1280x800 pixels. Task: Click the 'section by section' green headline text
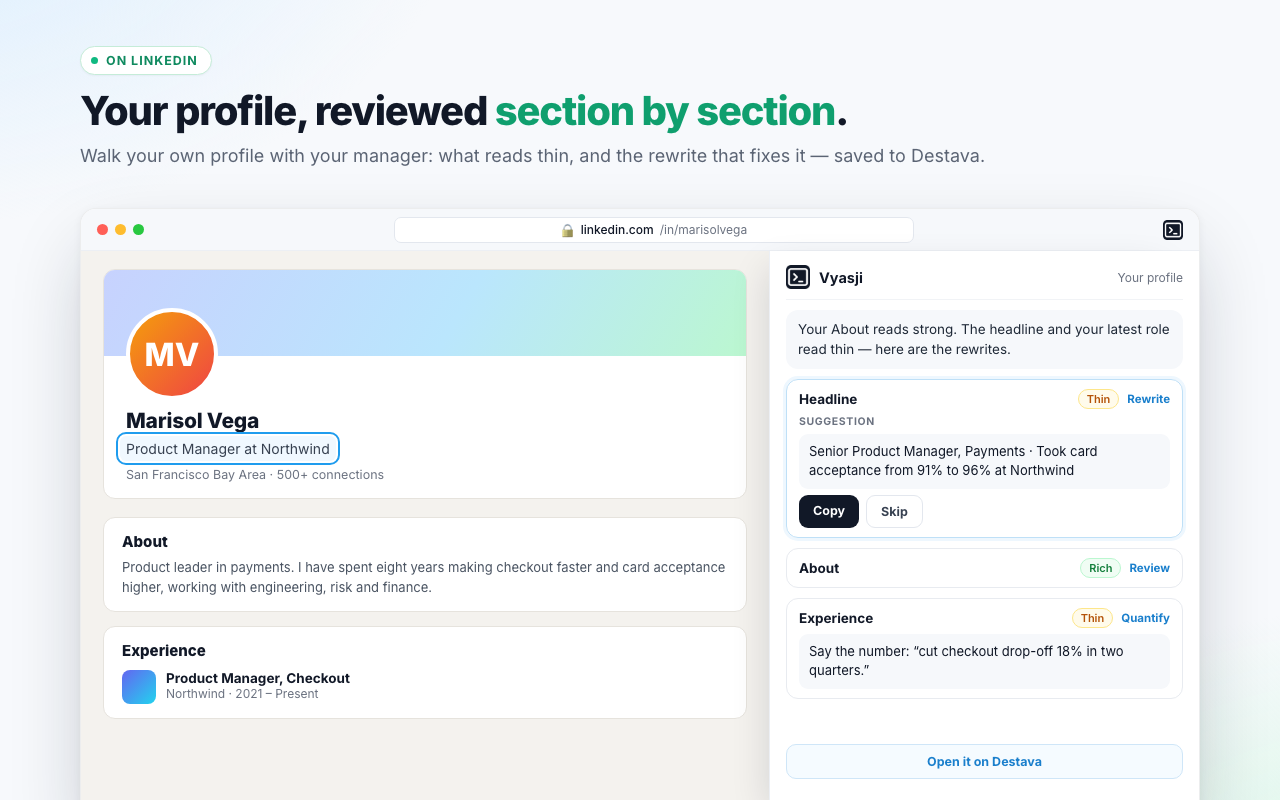pos(665,111)
